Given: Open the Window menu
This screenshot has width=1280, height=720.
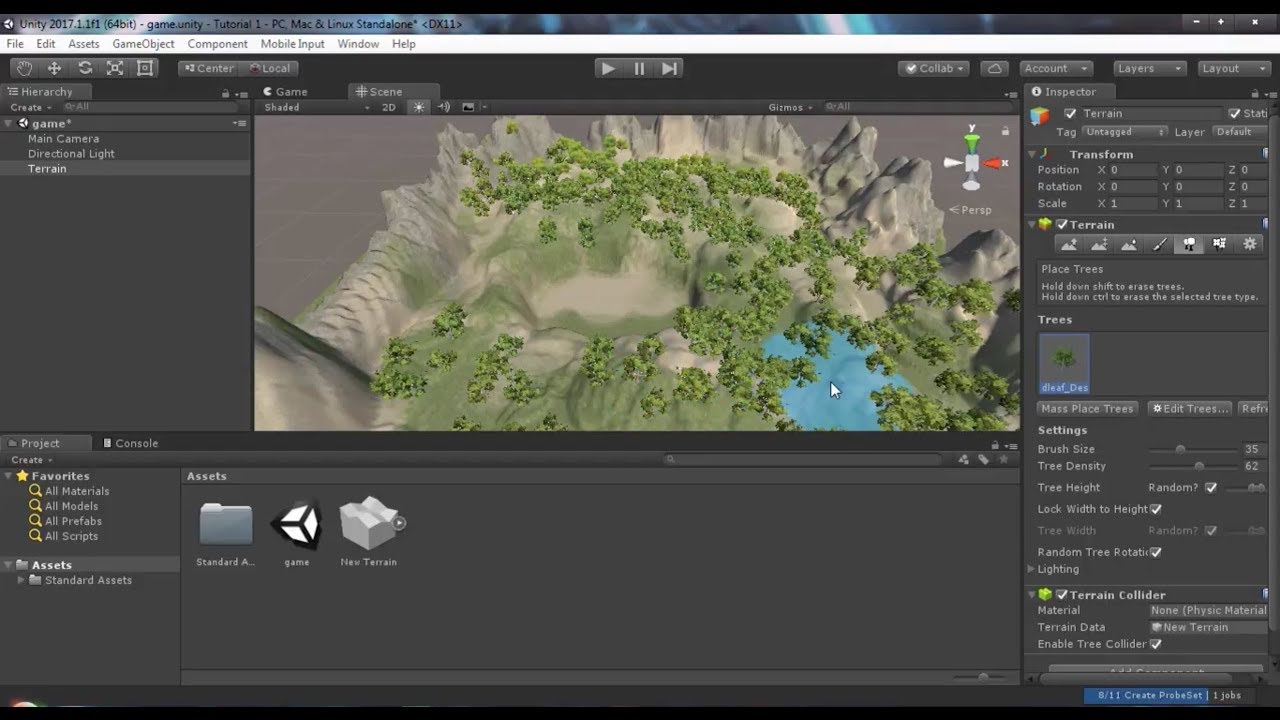Looking at the screenshot, I should point(358,44).
